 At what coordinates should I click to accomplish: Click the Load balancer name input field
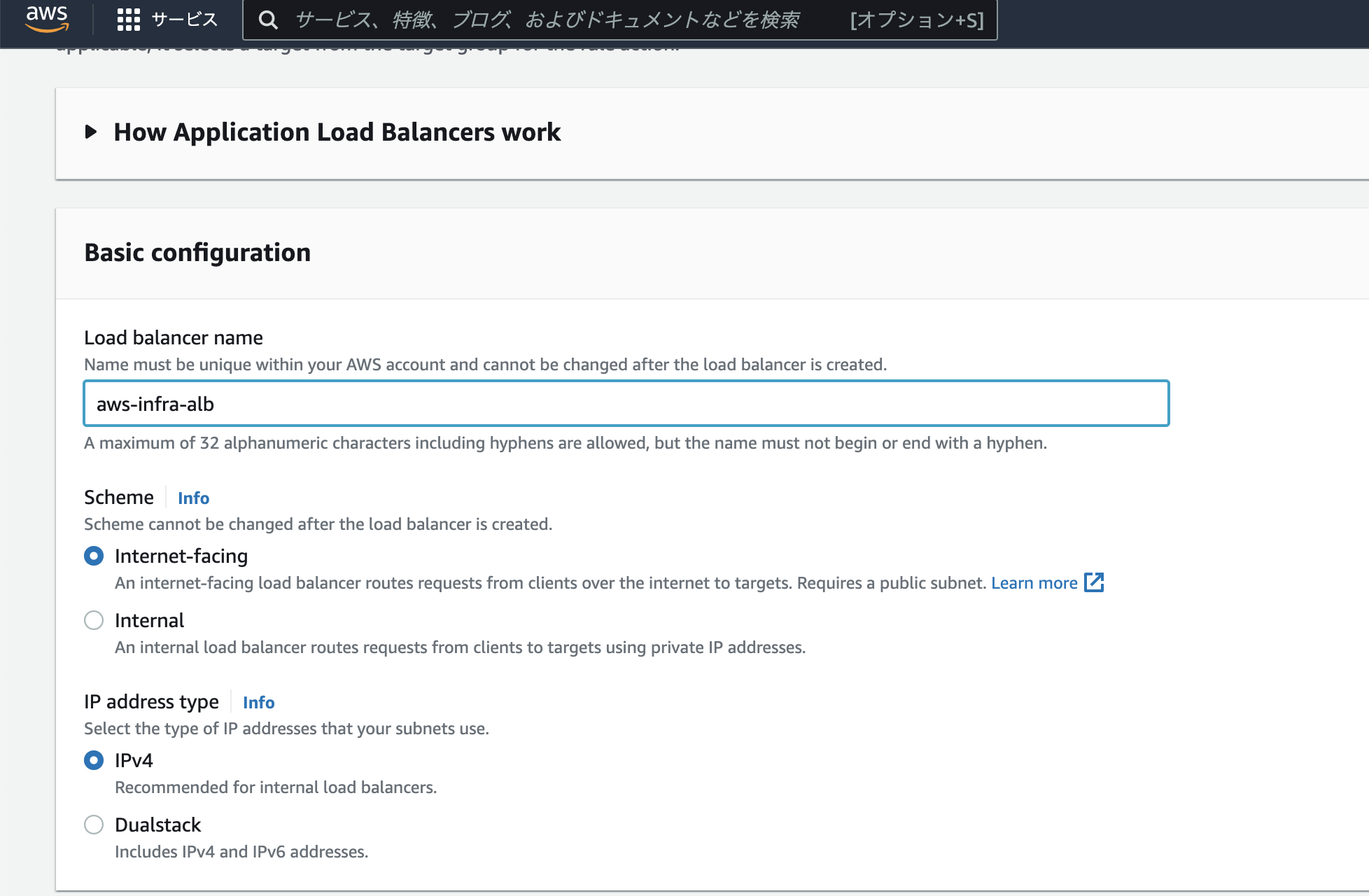(x=626, y=404)
